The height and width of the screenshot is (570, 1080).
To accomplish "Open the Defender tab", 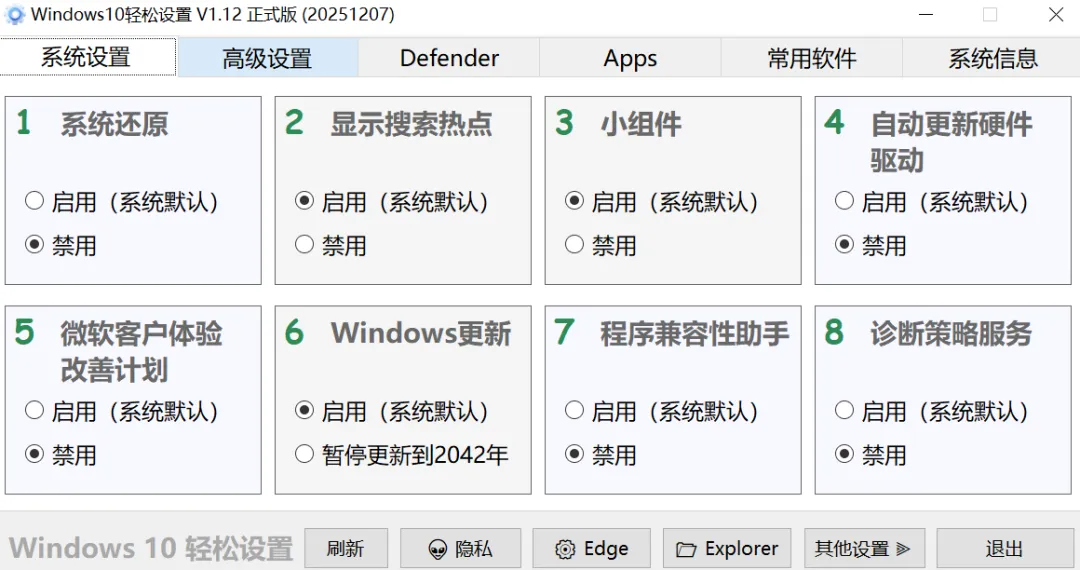I will [449, 58].
